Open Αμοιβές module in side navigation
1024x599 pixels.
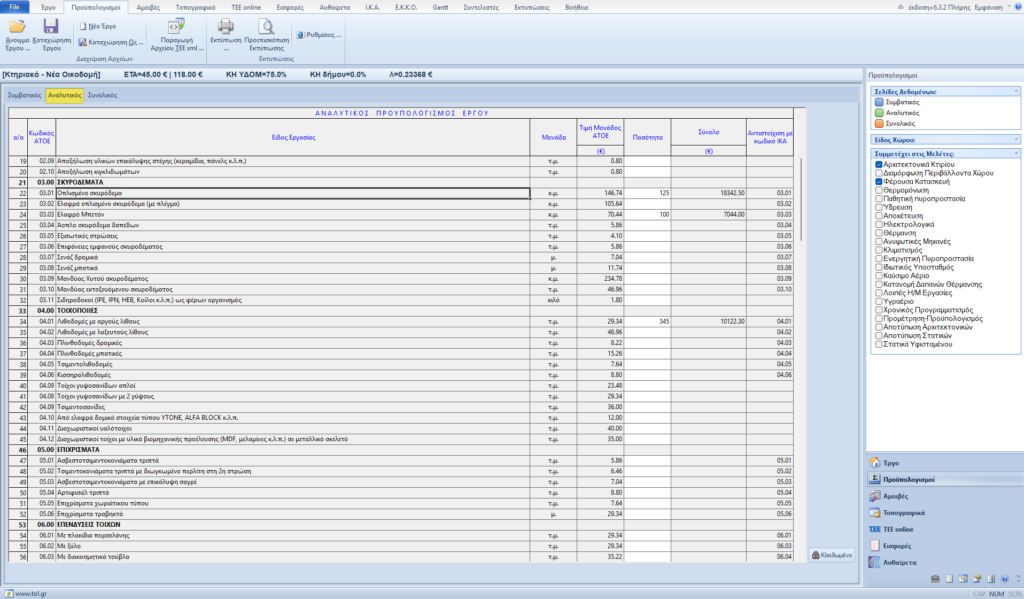point(897,496)
